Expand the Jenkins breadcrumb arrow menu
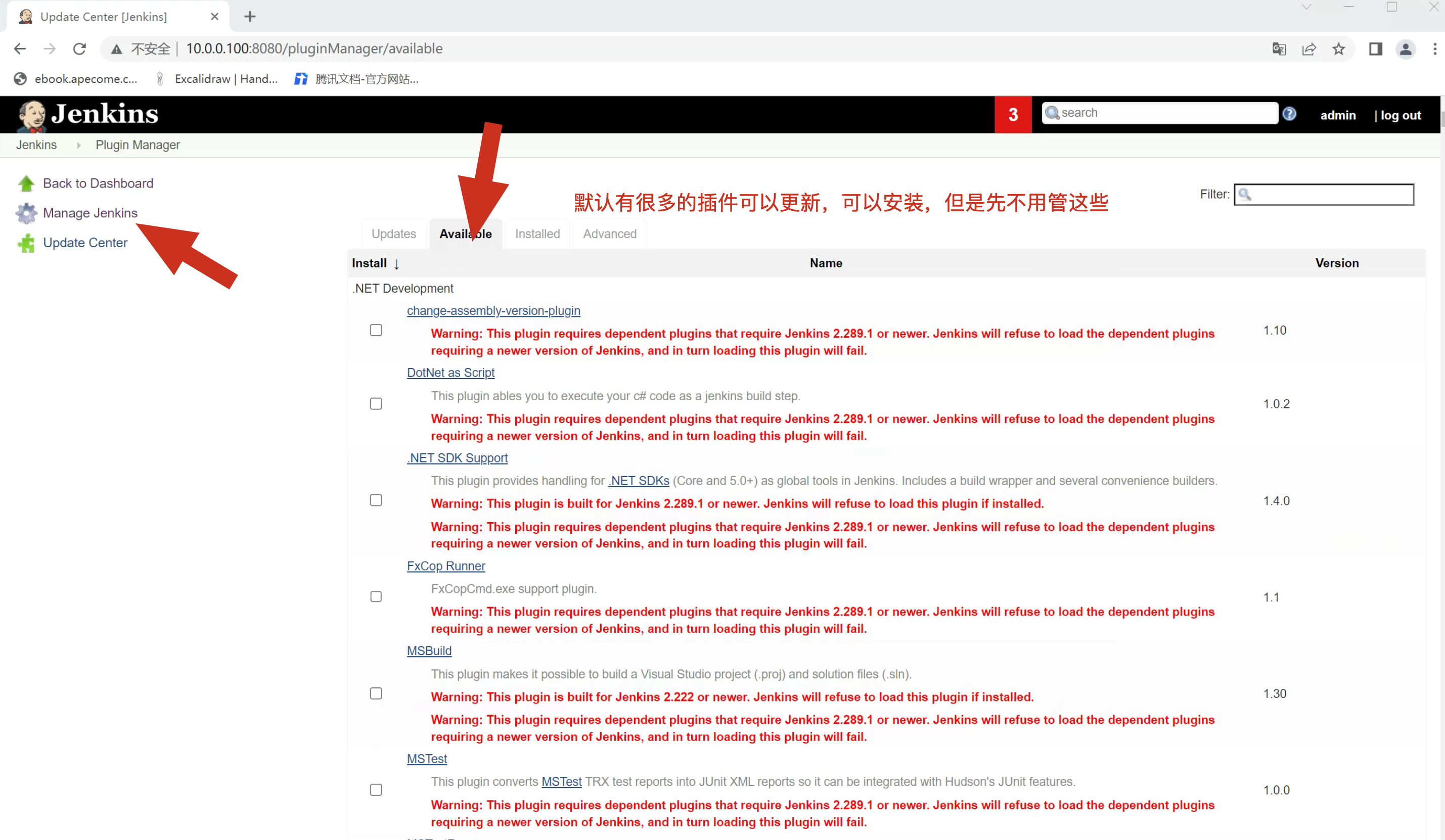1445x840 pixels. click(x=78, y=145)
